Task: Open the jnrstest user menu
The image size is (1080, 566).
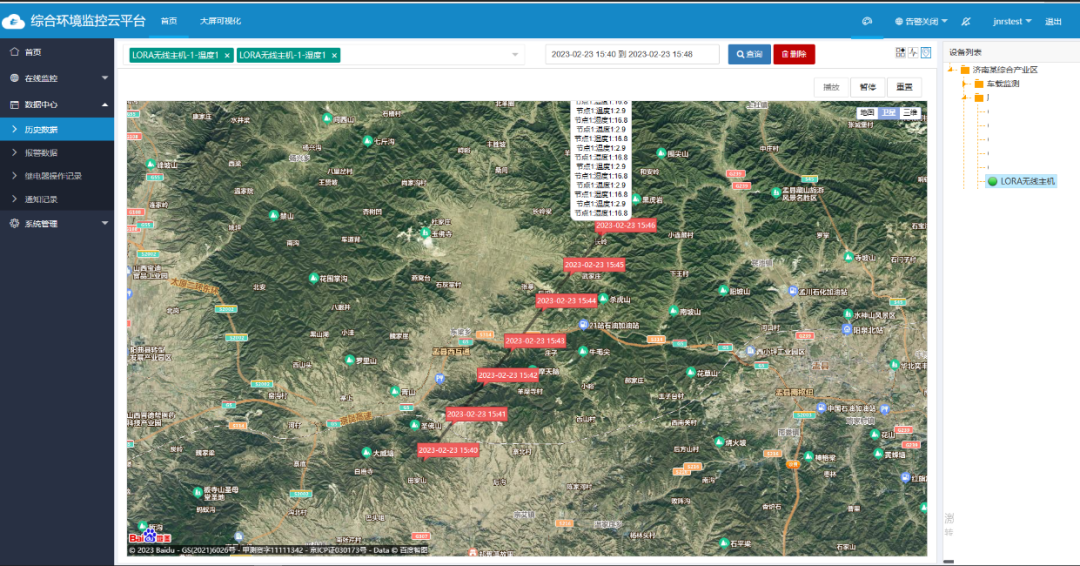Action: (x=1012, y=21)
